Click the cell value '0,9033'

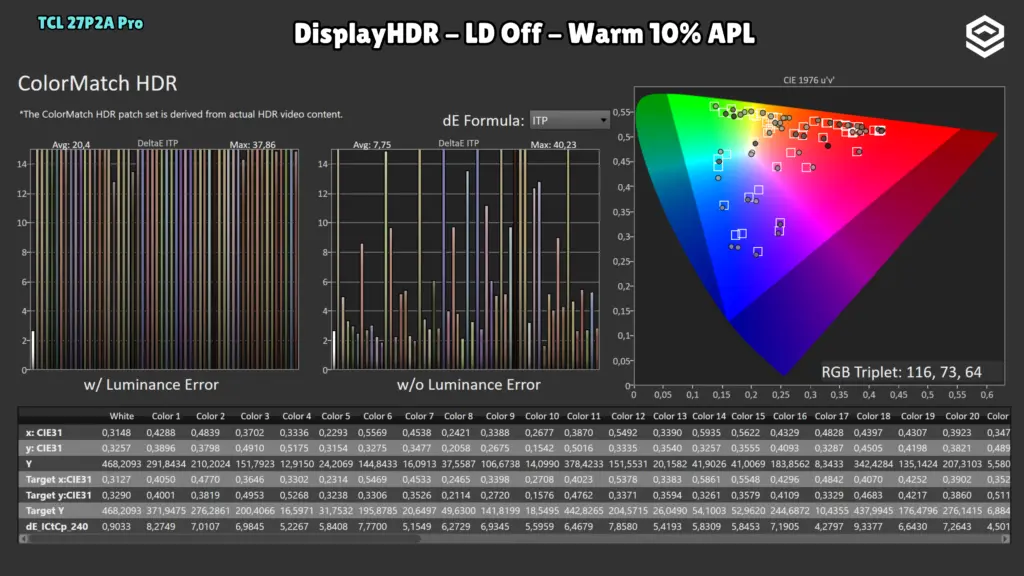tap(116, 526)
